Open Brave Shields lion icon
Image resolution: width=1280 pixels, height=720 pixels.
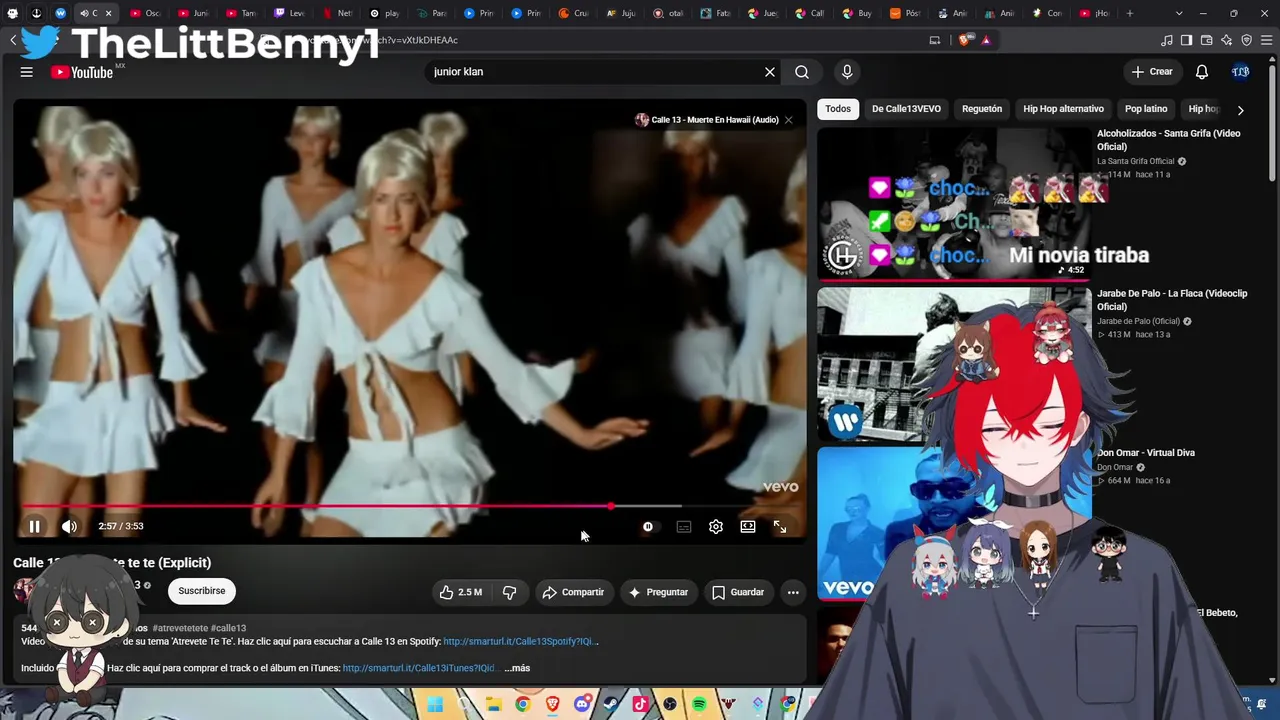pos(965,40)
